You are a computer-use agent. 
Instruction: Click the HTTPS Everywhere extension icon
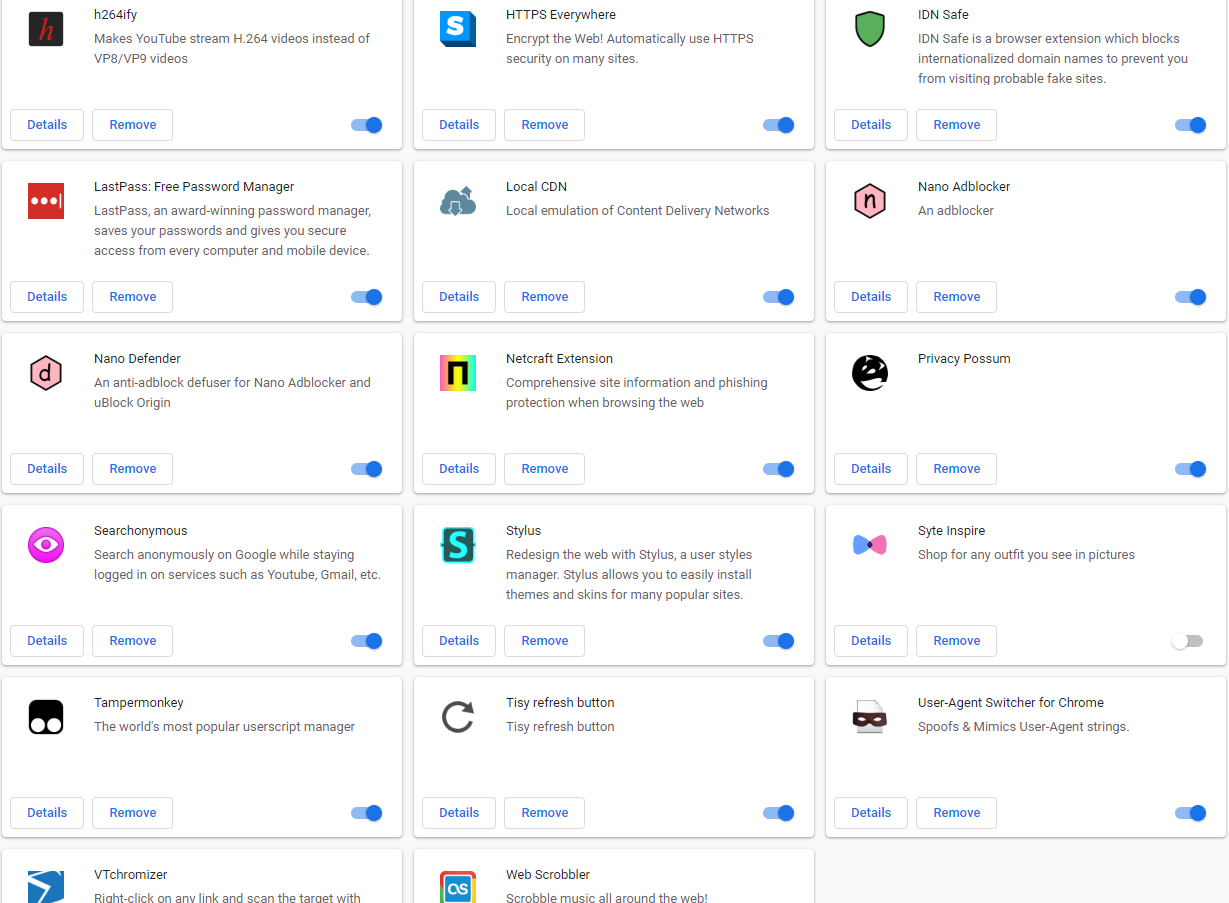click(x=458, y=30)
